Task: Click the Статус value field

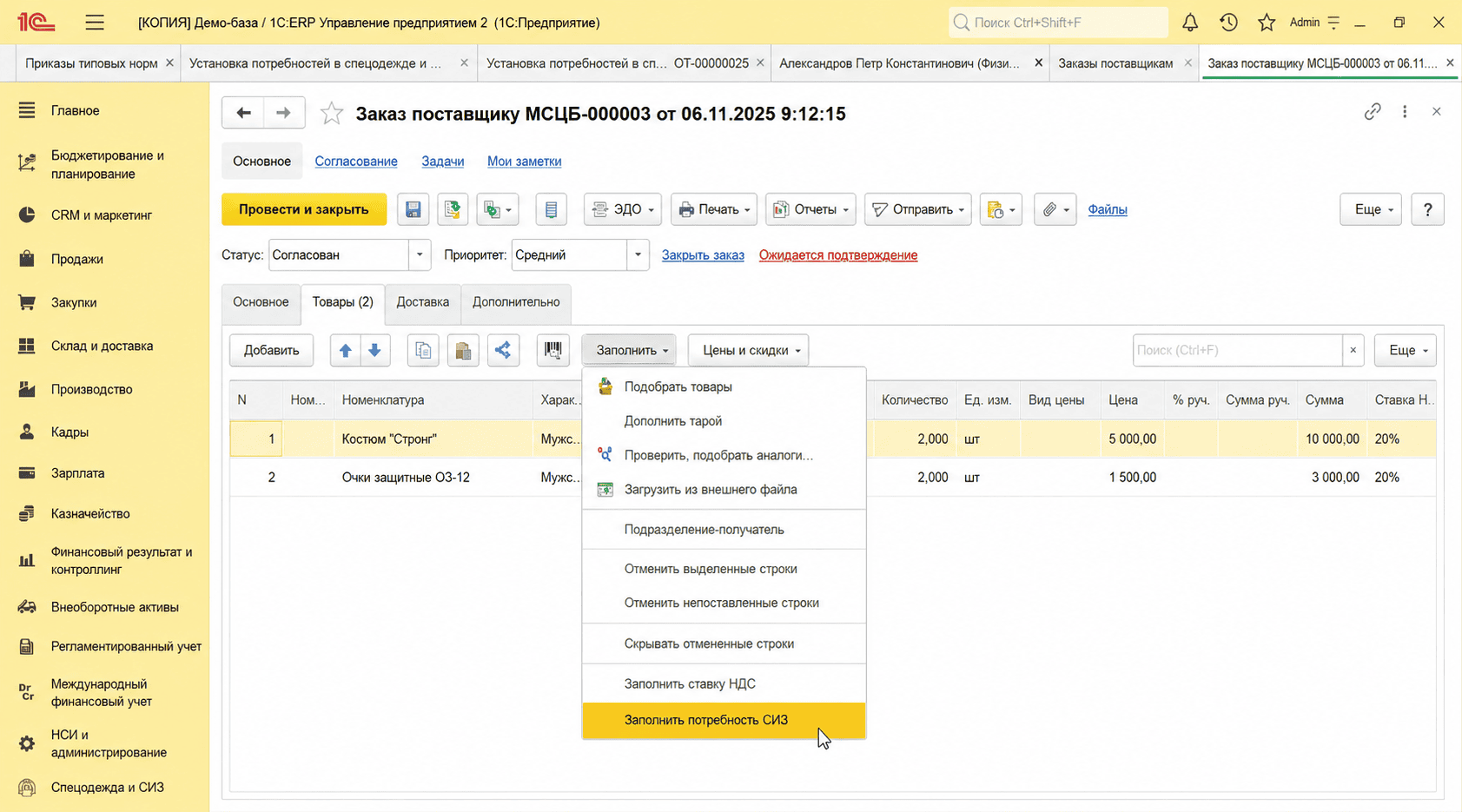Action: 339,255
